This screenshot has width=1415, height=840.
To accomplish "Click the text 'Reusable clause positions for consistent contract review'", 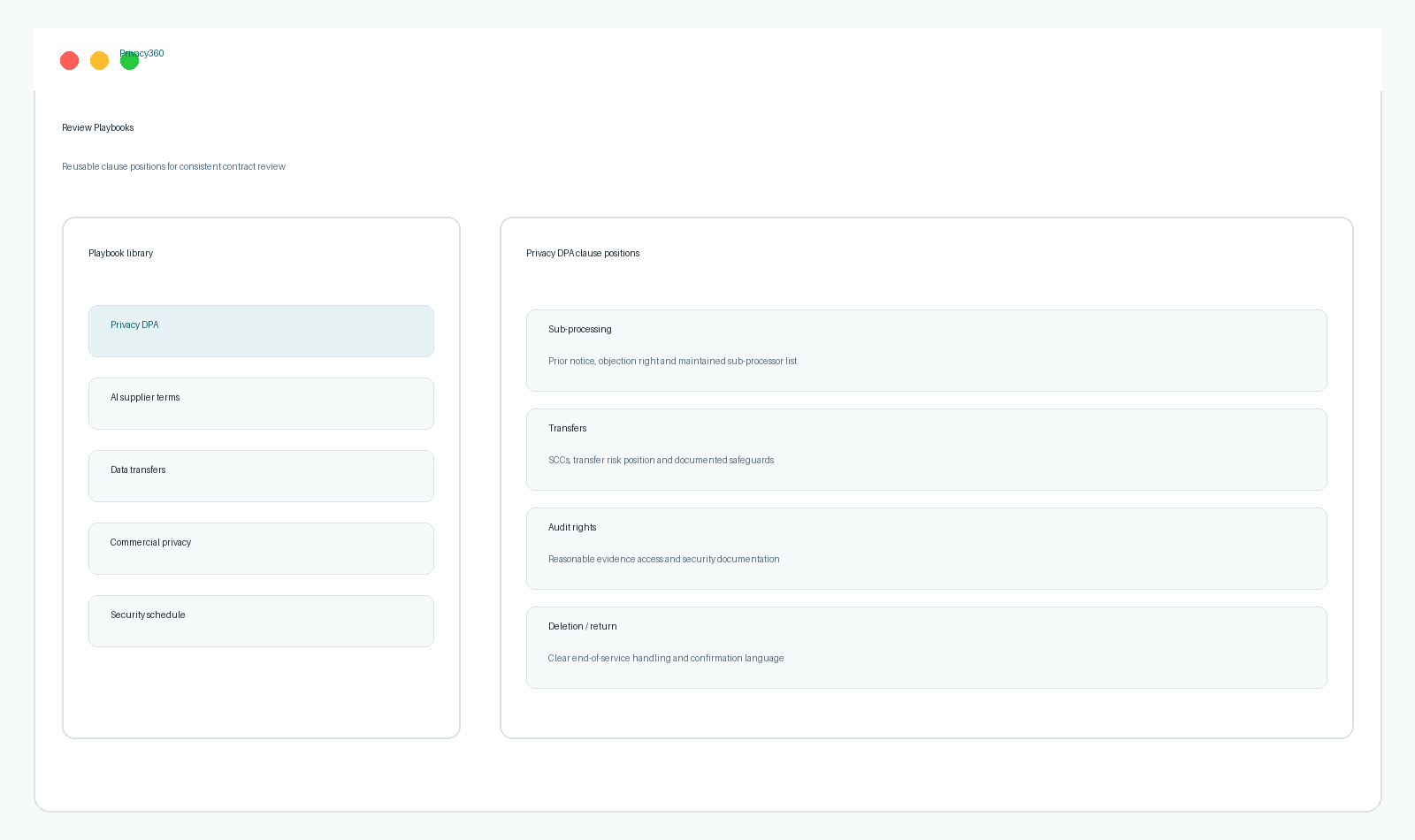I will pyautogui.click(x=173, y=166).
